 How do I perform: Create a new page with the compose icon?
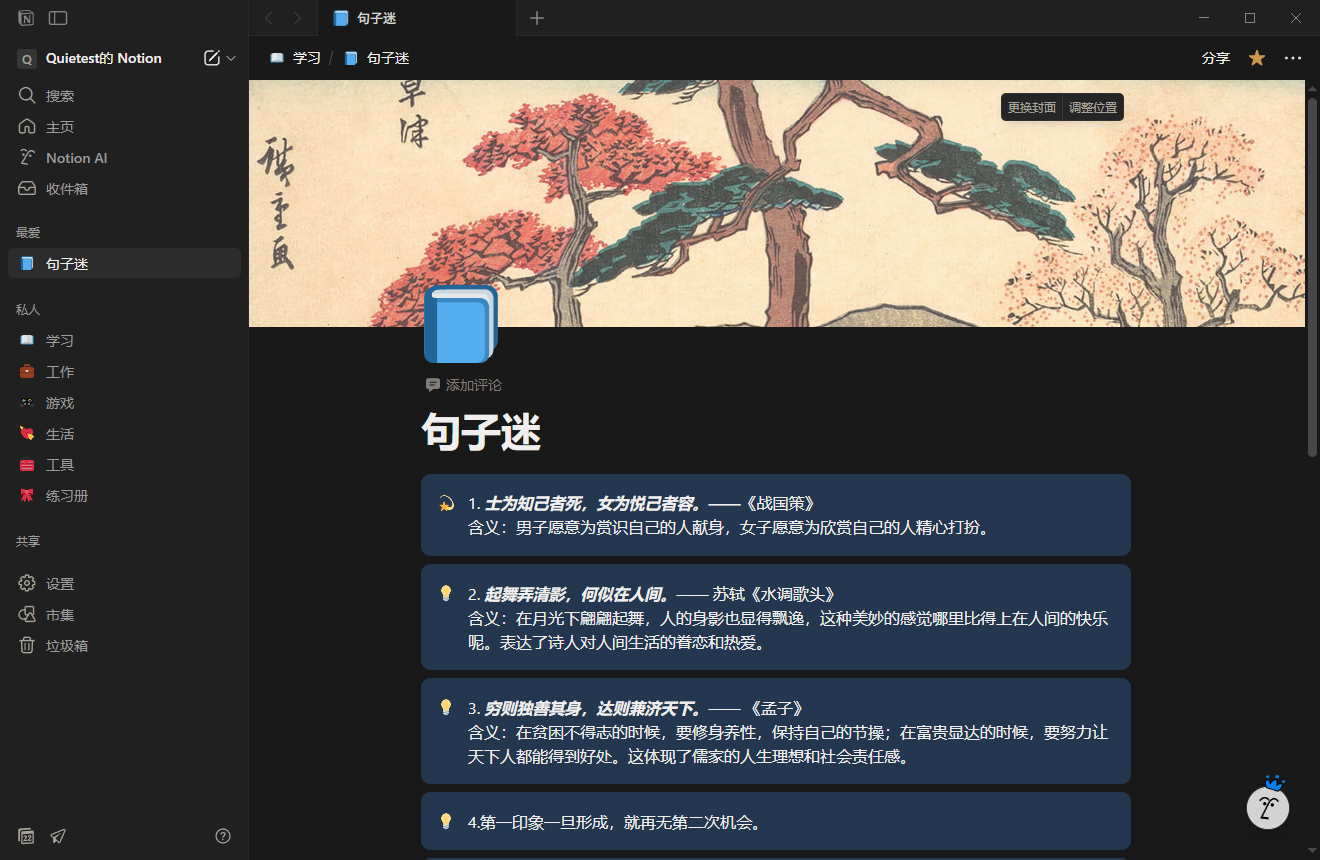(213, 58)
